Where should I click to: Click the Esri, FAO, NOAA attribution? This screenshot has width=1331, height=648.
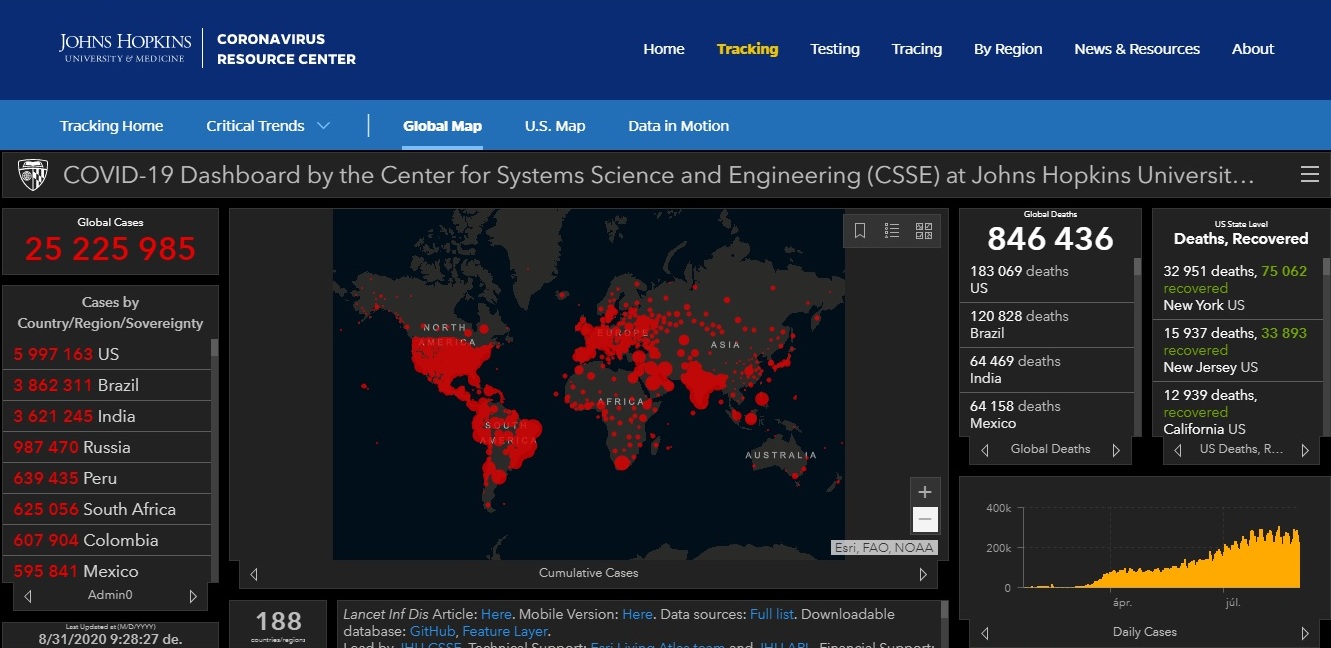pyautogui.click(x=884, y=547)
